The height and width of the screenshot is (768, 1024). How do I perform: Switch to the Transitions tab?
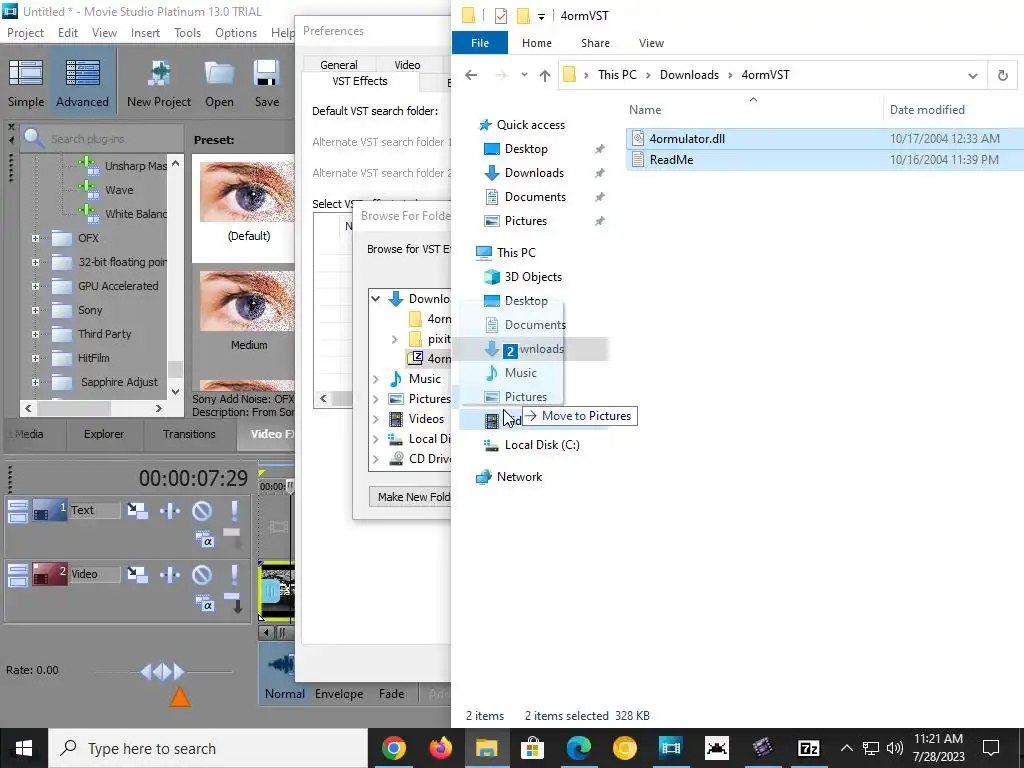[x=189, y=434]
